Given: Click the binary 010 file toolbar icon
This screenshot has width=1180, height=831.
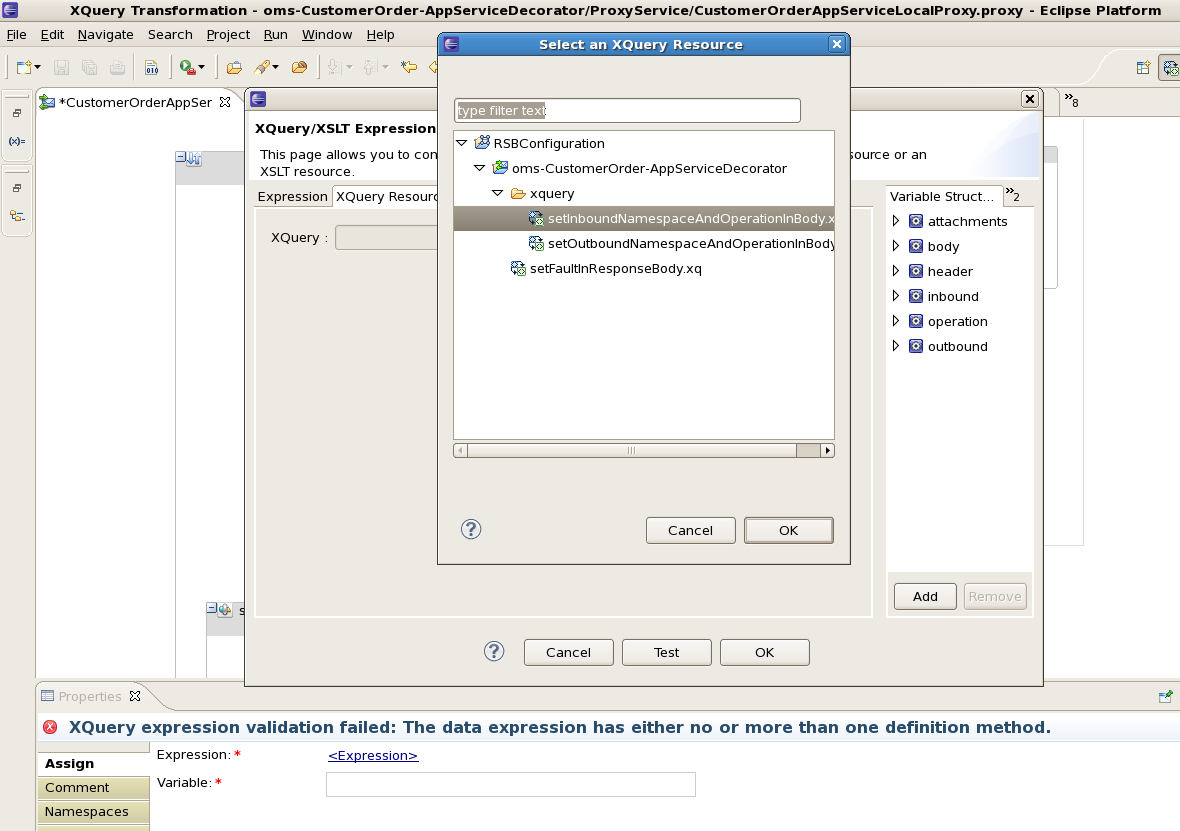Looking at the screenshot, I should click(151, 68).
